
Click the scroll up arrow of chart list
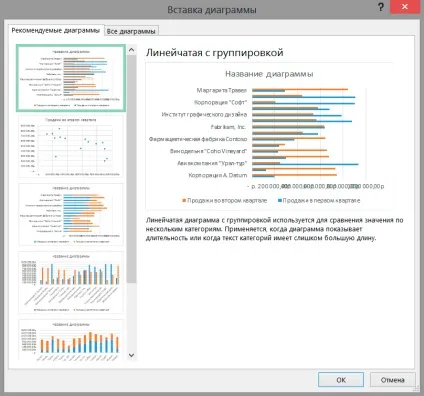pyautogui.click(x=132, y=50)
